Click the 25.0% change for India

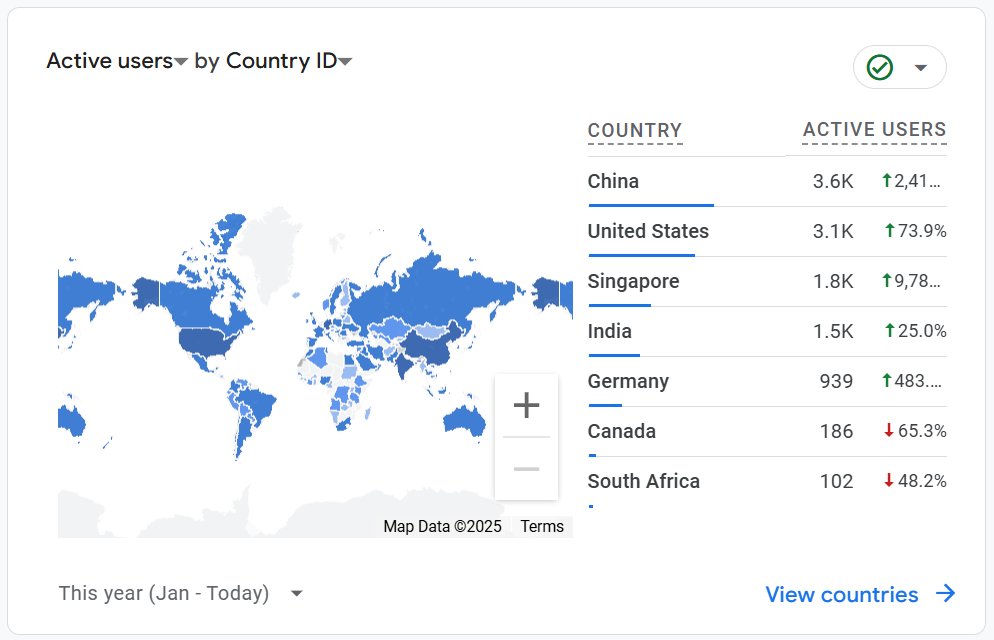pos(915,331)
